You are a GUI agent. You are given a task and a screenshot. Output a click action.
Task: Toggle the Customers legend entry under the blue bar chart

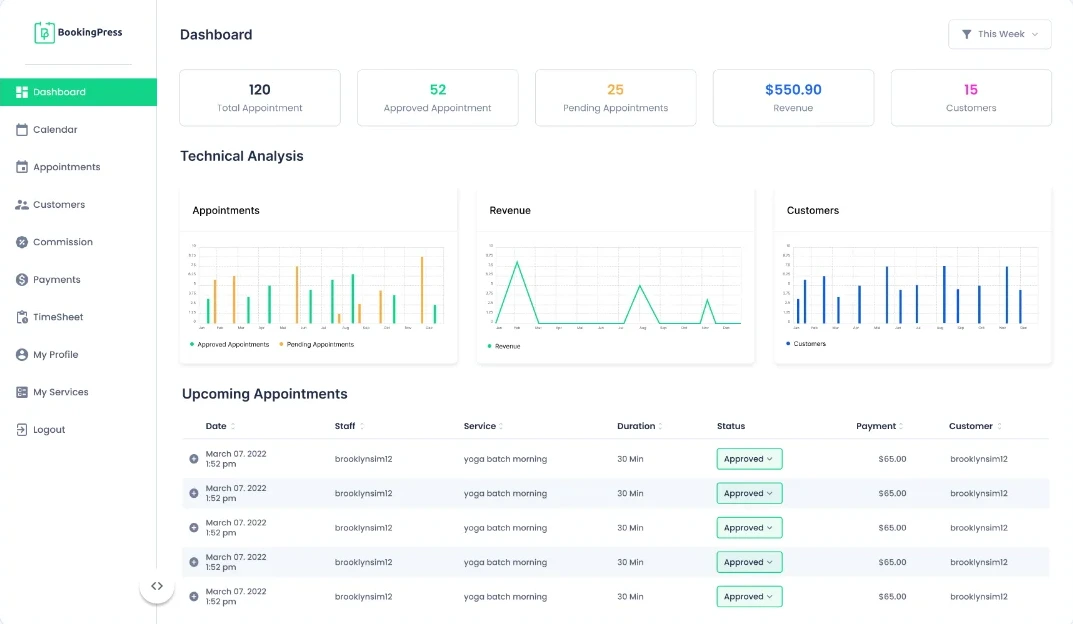(x=806, y=343)
